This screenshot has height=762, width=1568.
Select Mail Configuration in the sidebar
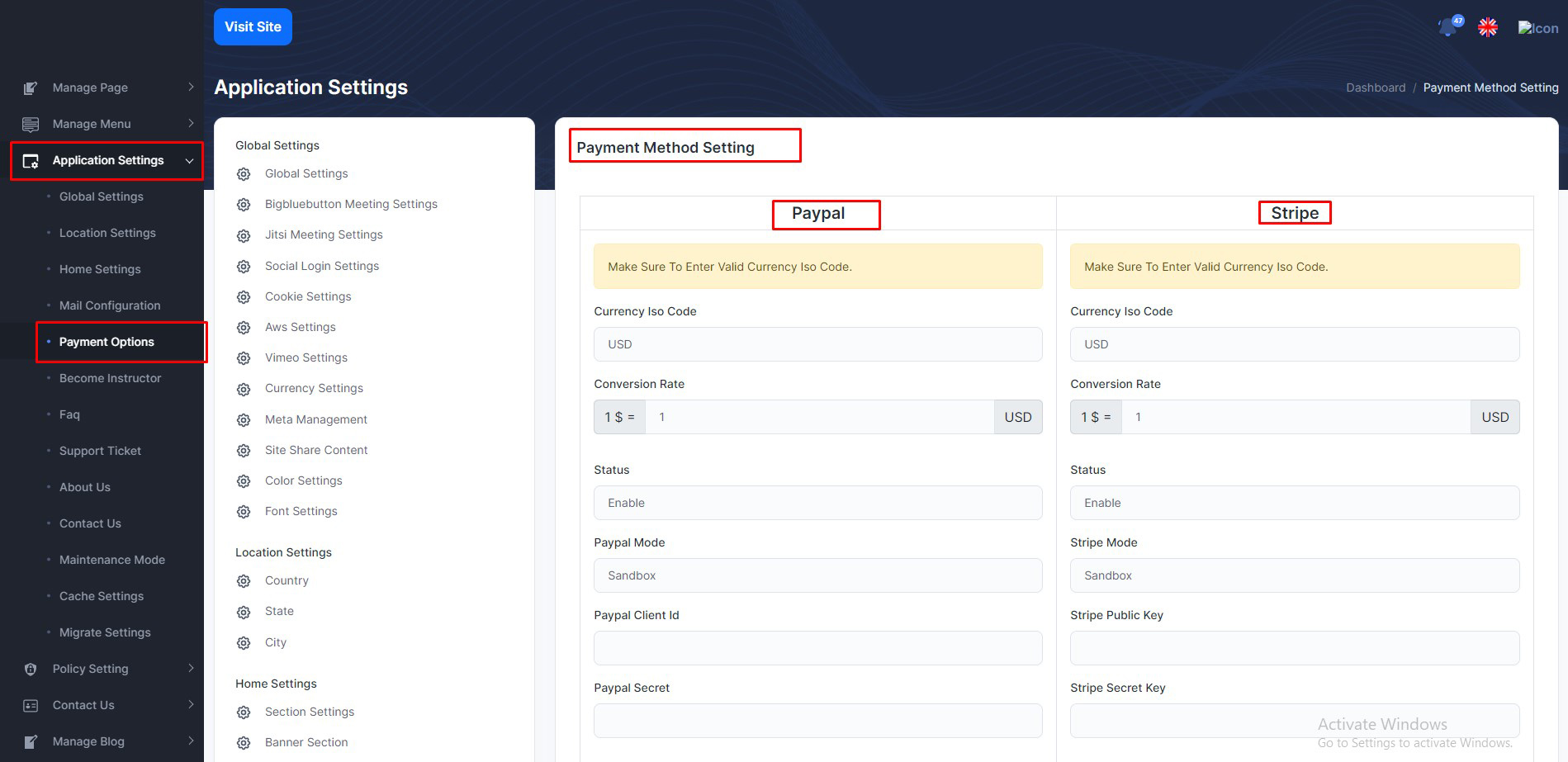(110, 305)
